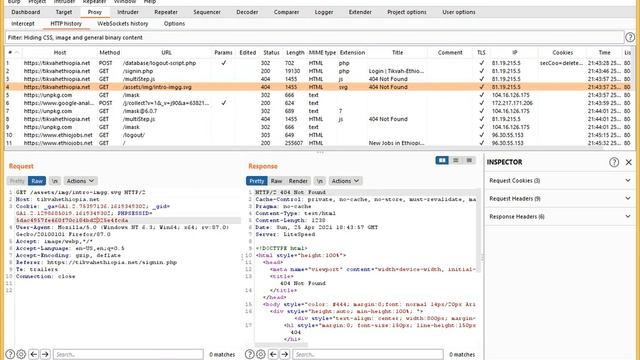
Task: Expand Response Headers section in Inspector
Action: (559, 216)
